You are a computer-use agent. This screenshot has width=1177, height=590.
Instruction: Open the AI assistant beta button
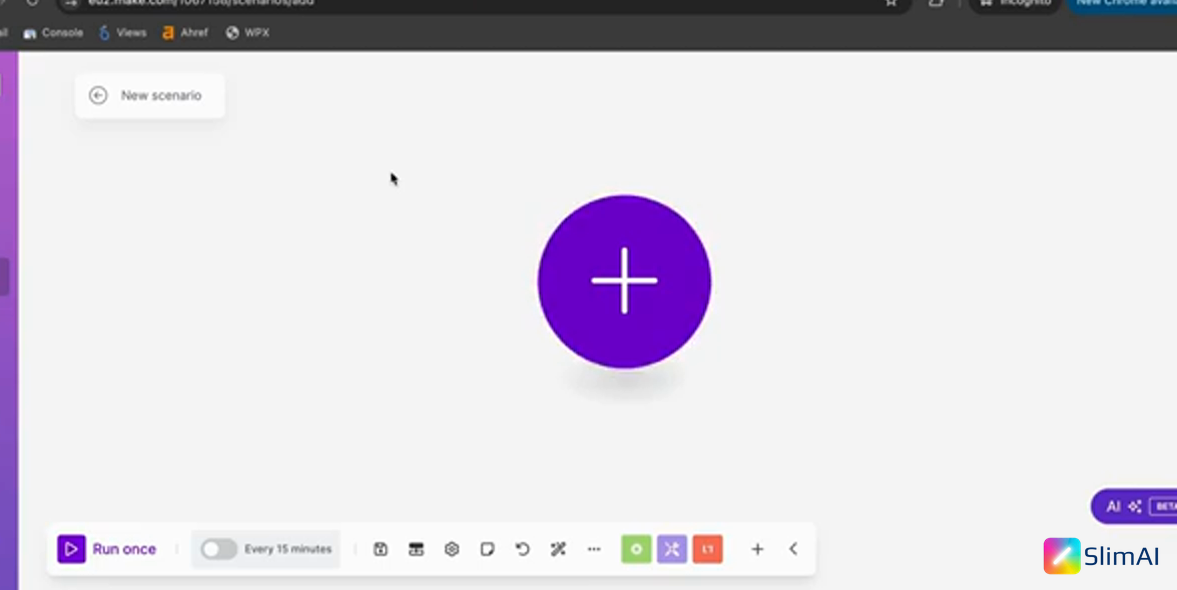(1135, 507)
